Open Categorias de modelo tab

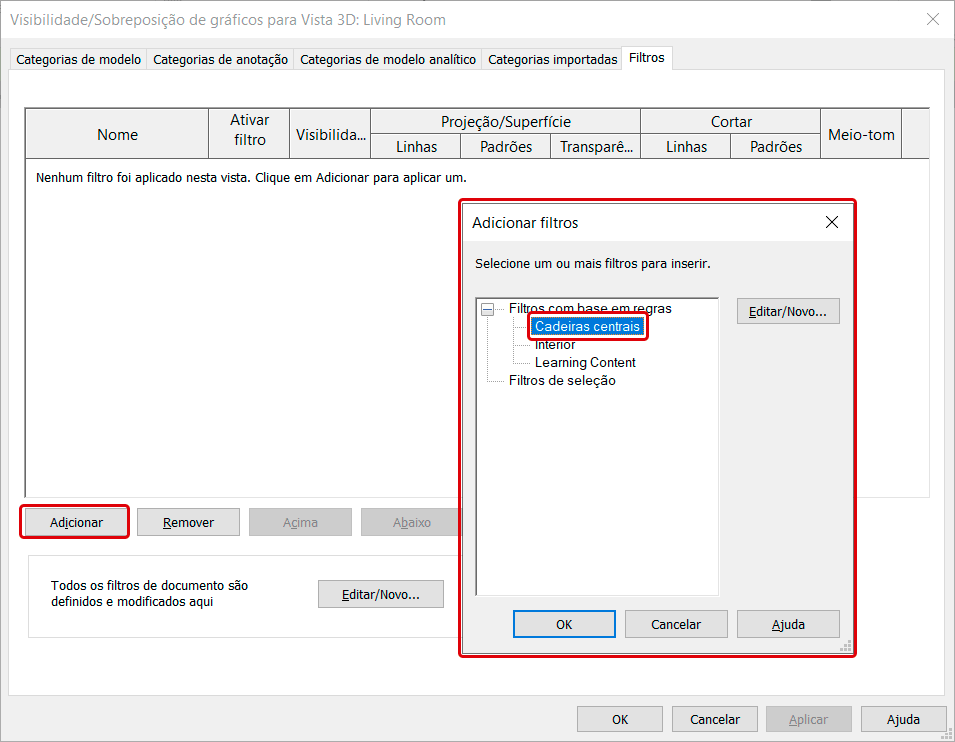pos(78,60)
